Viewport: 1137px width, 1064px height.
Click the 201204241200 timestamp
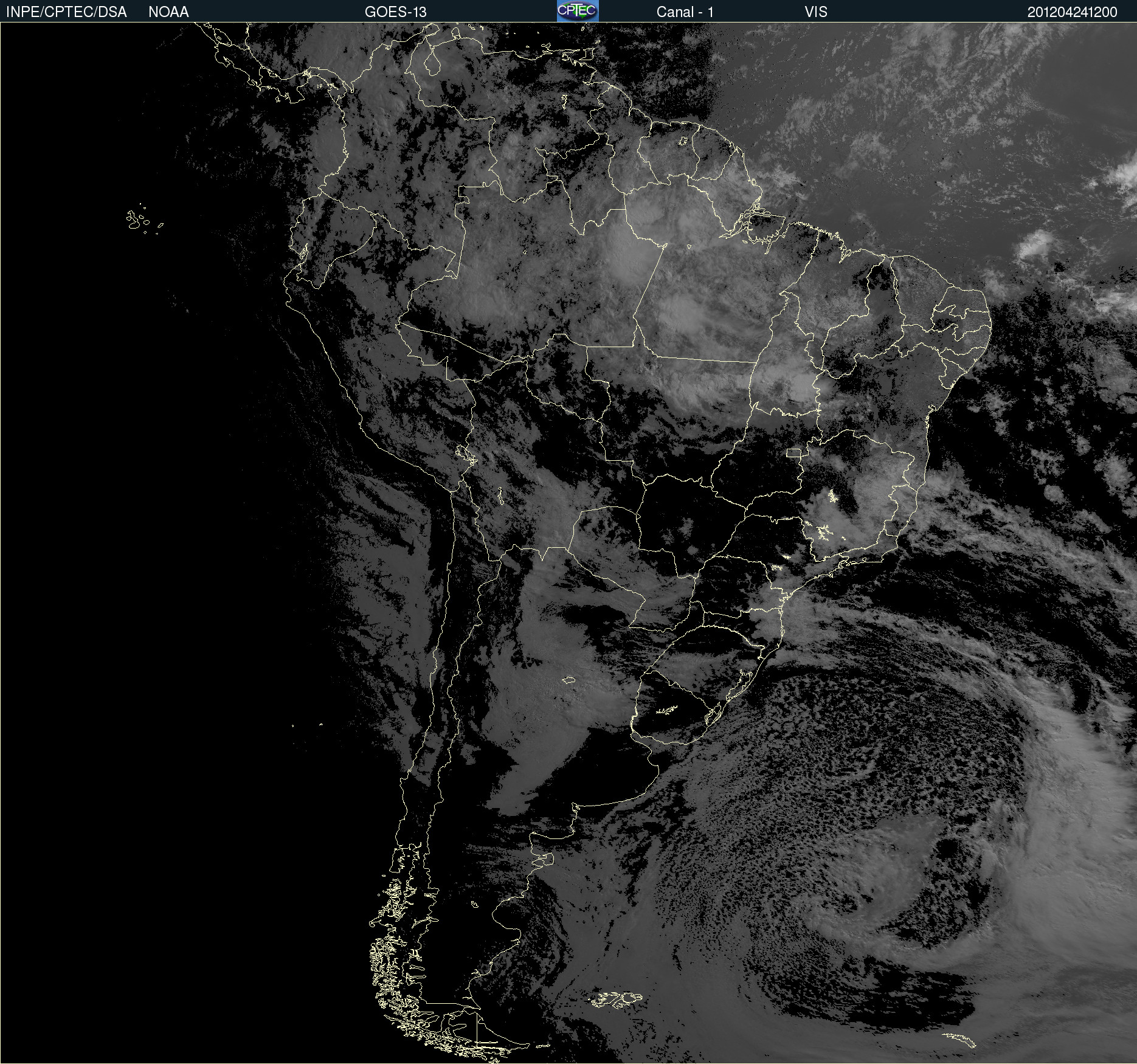pyautogui.click(x=1073, y=12)
